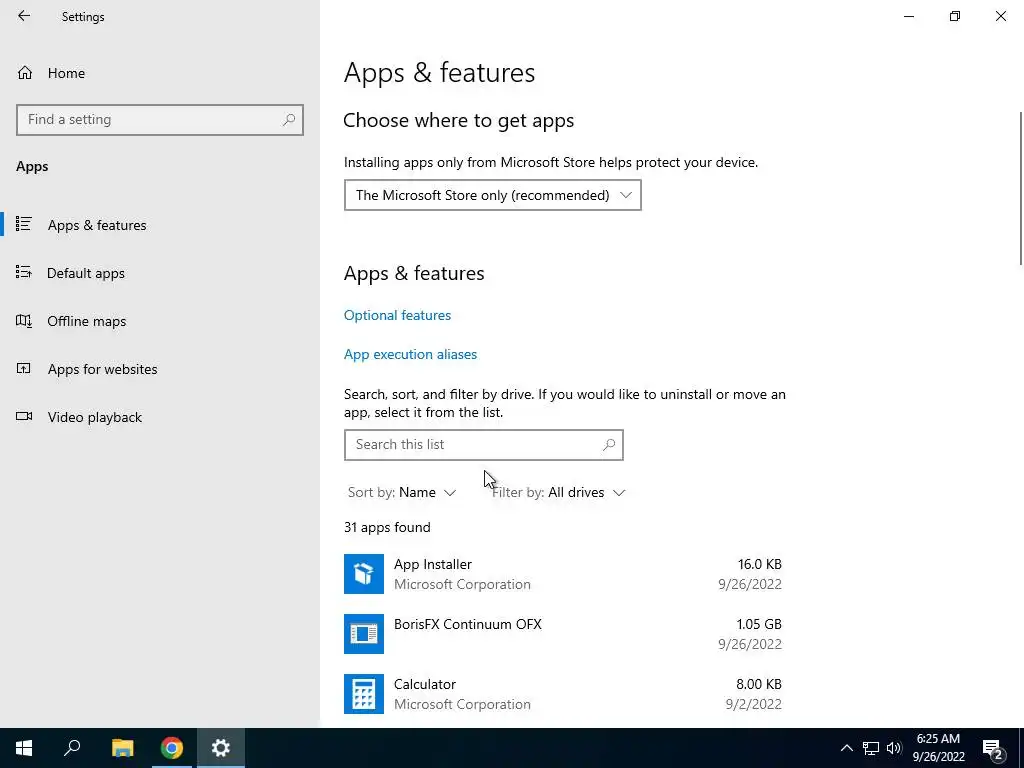Click the 1.05 GB size value

click(x=759, y=624)
